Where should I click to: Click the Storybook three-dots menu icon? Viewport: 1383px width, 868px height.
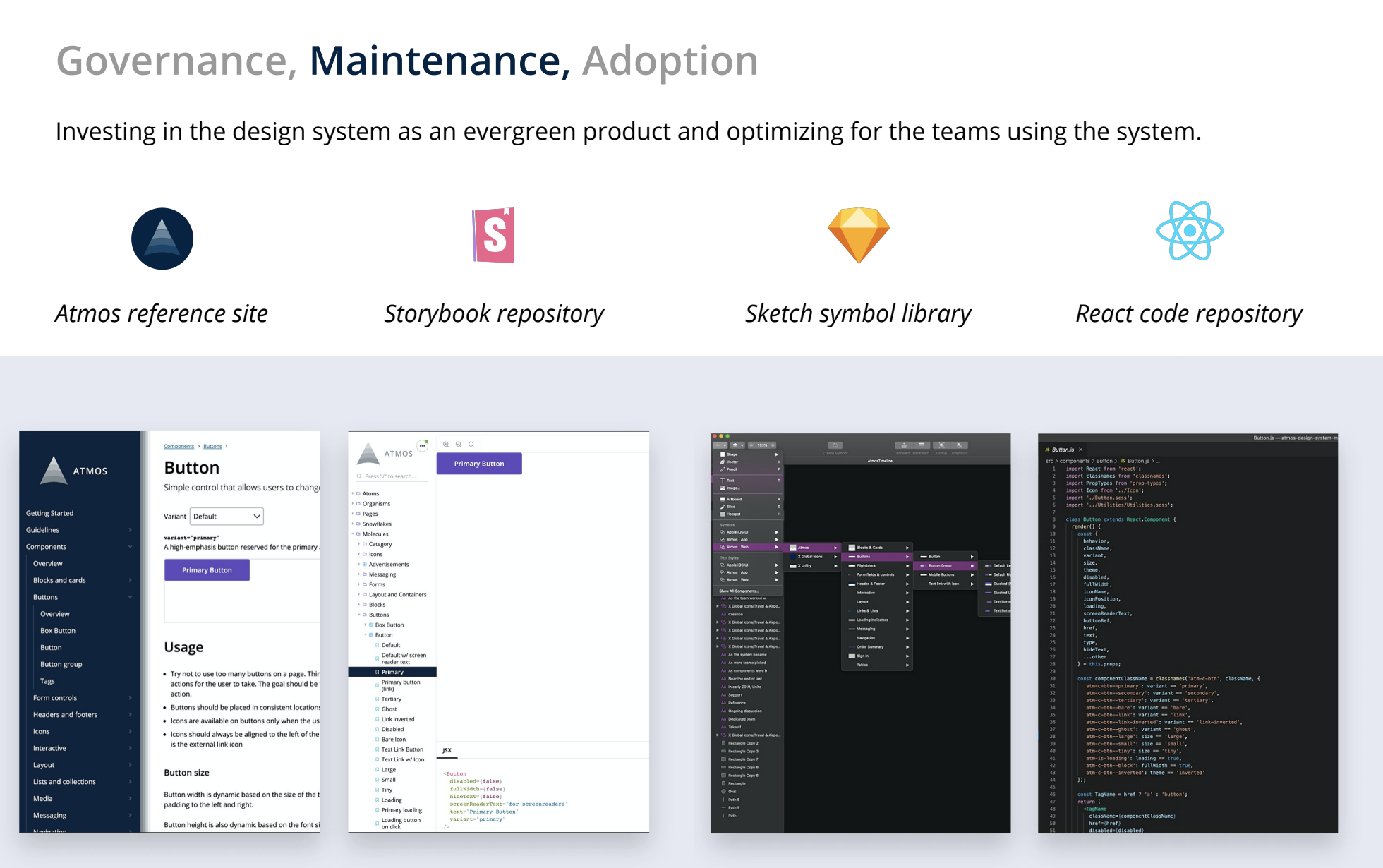point(422,445)
